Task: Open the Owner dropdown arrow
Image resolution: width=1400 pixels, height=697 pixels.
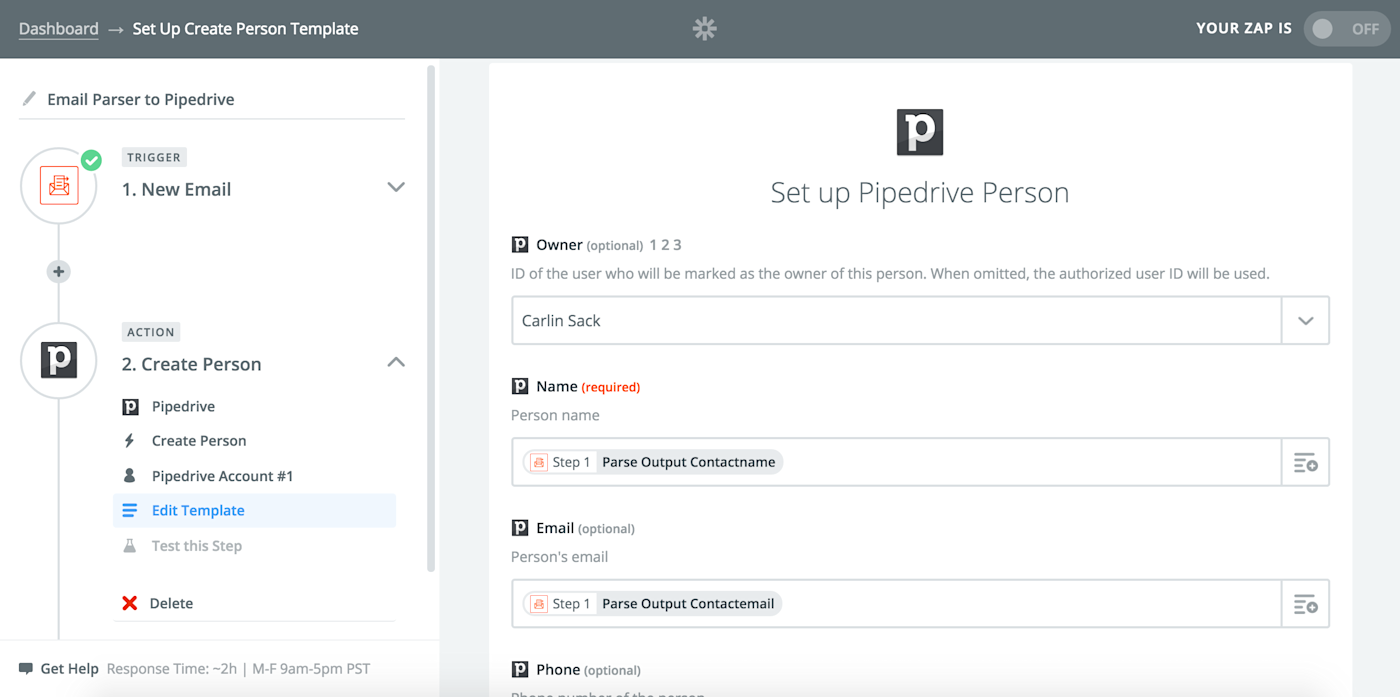Action: click(1305, 321)
